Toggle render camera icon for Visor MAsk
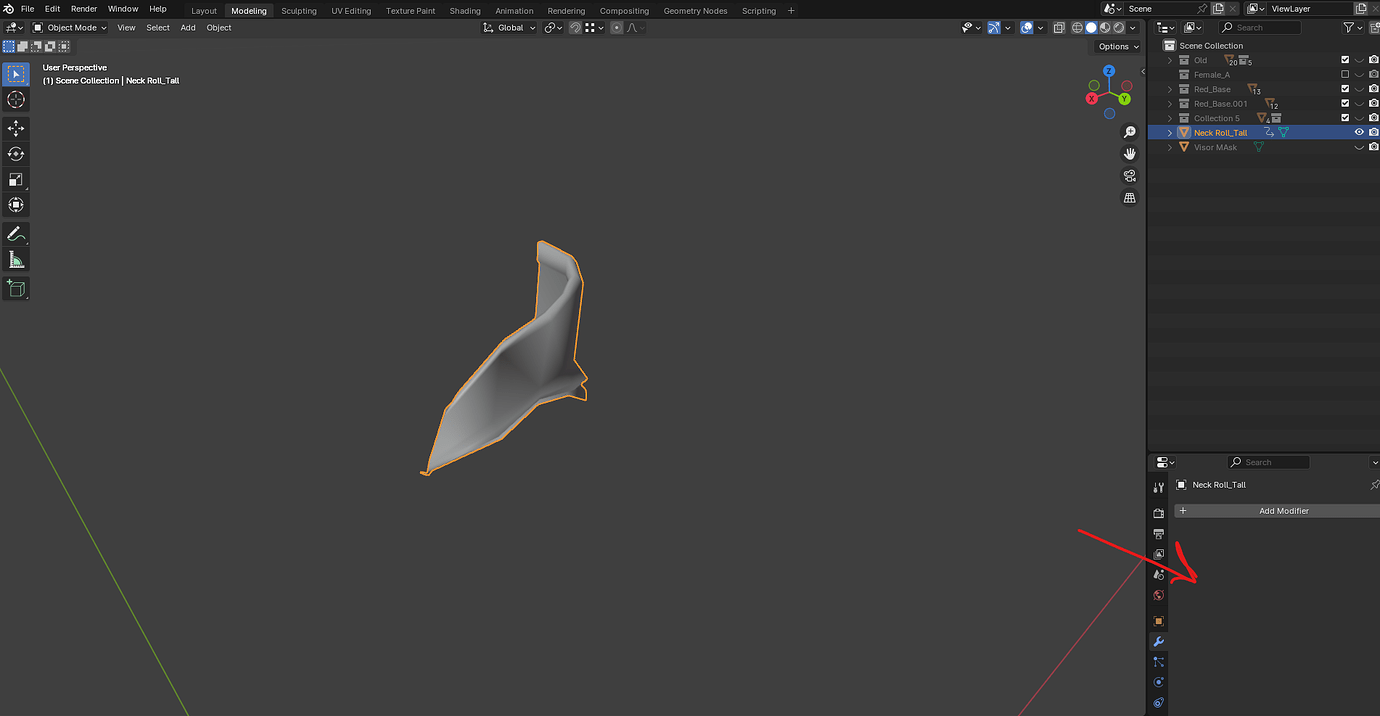The width and height of the screenshot is (1380, 716). [x=1374, y=147]
